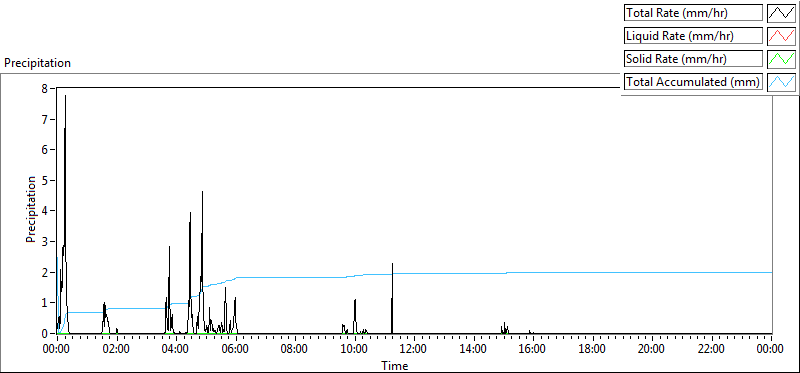Click the Total Accumulated blue line swatch

(x=782, y=82)
